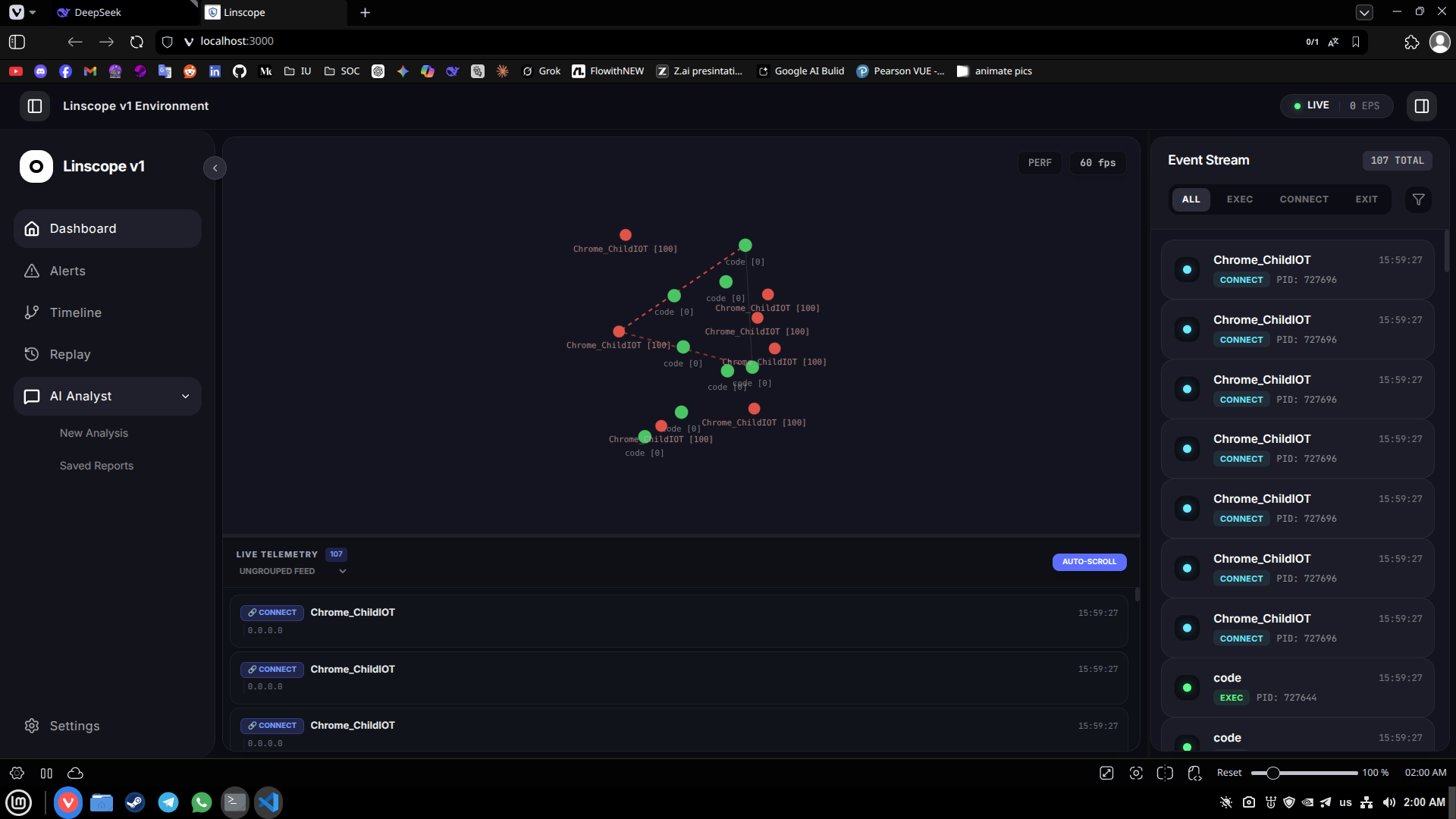The width and height of the screenshot is (1456, 819).
Task: Open a new browser tab
Action: coord(365,12)
